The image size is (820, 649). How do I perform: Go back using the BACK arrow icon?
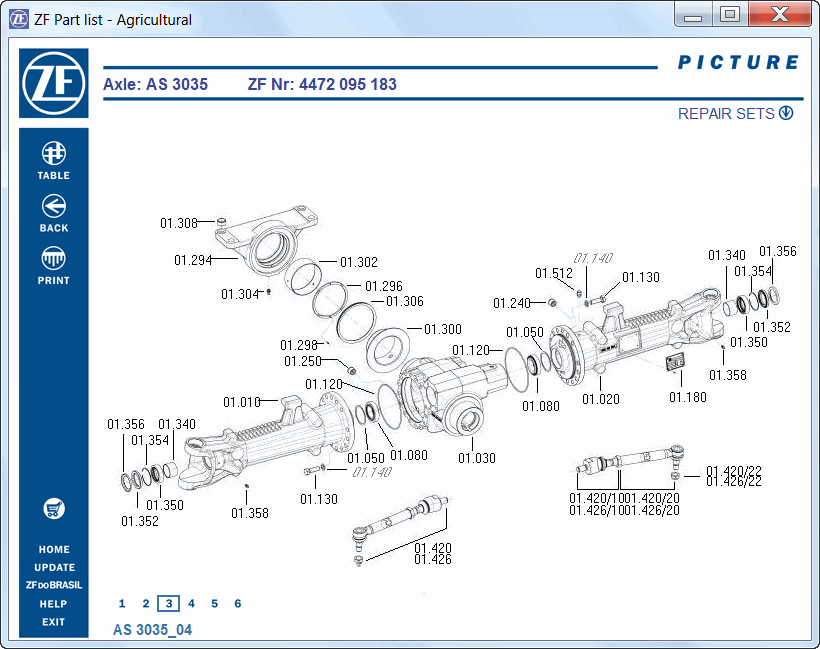tap(54, 206)
